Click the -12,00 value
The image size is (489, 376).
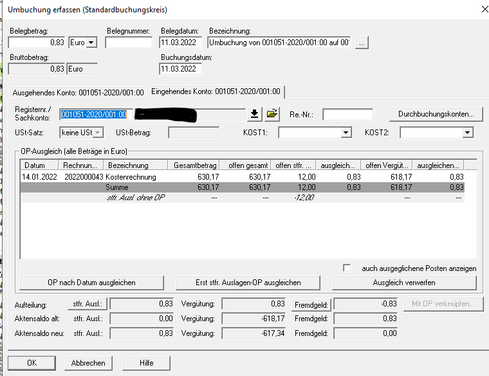304,198
